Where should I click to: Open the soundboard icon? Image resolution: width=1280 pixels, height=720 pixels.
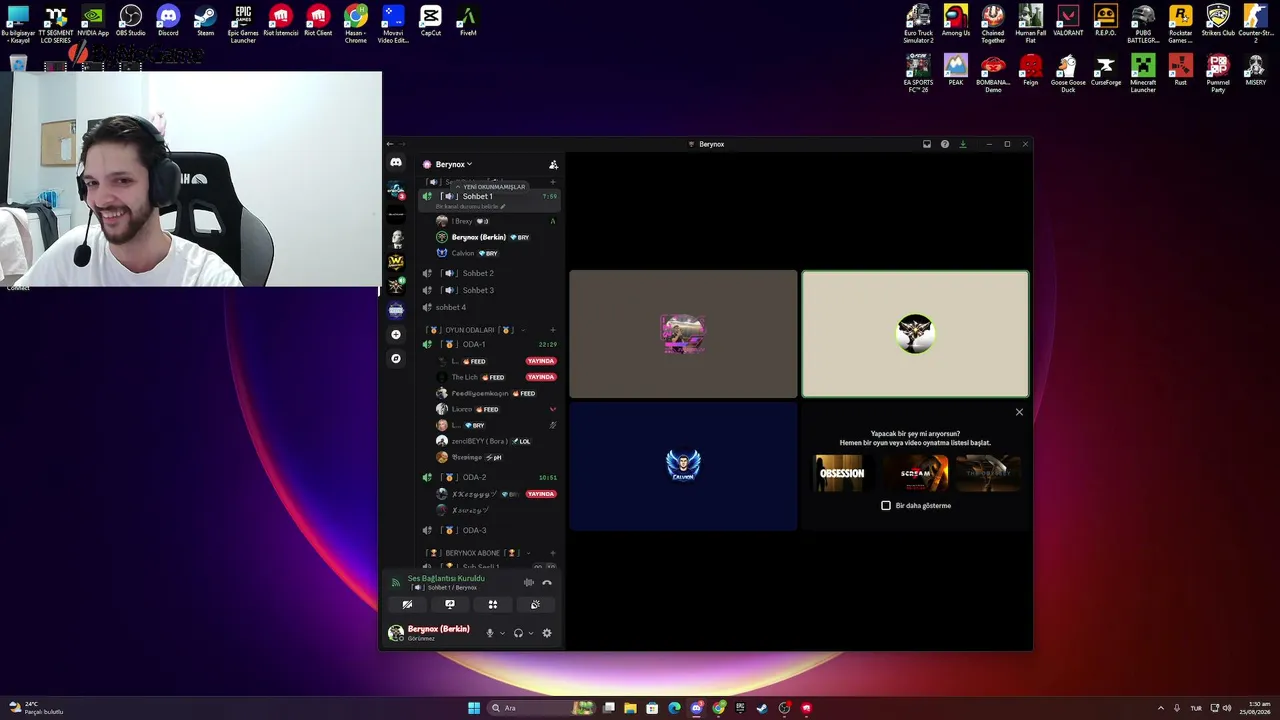pos(535,604)
